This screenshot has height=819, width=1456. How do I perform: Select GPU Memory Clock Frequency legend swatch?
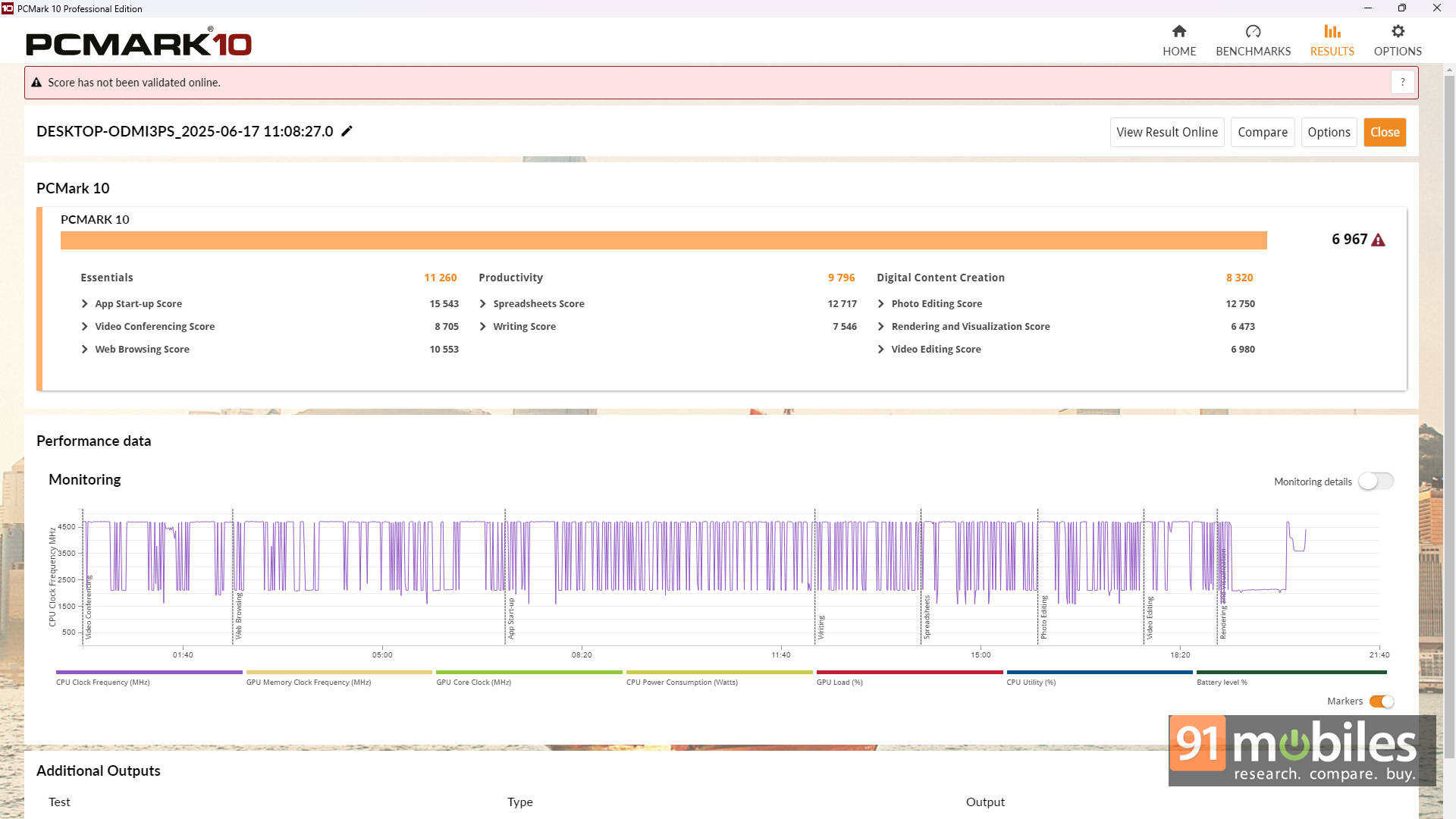pyautogui.click(x=339, y=672)
